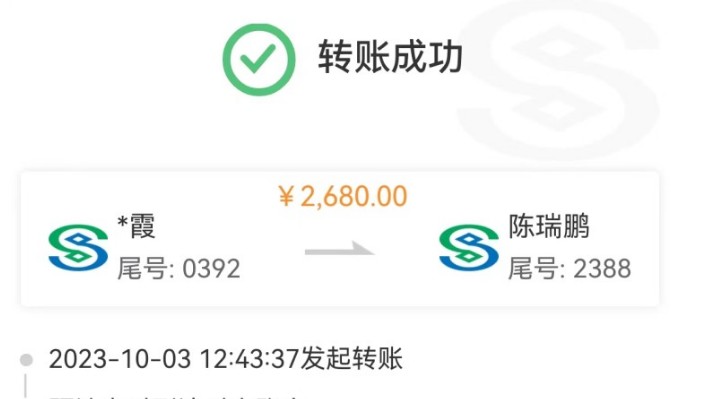710x399 pixels.
Task: Click the yuan ¥ symbol in amount
Action: (x=286, y=197)
